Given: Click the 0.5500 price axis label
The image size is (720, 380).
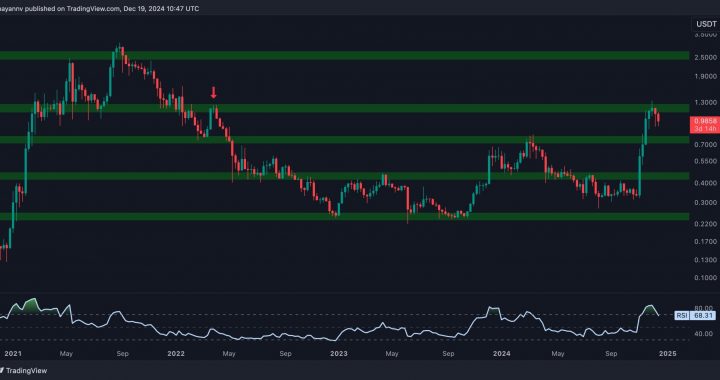Looking at the screenshot, I should [x=705, y=162].
